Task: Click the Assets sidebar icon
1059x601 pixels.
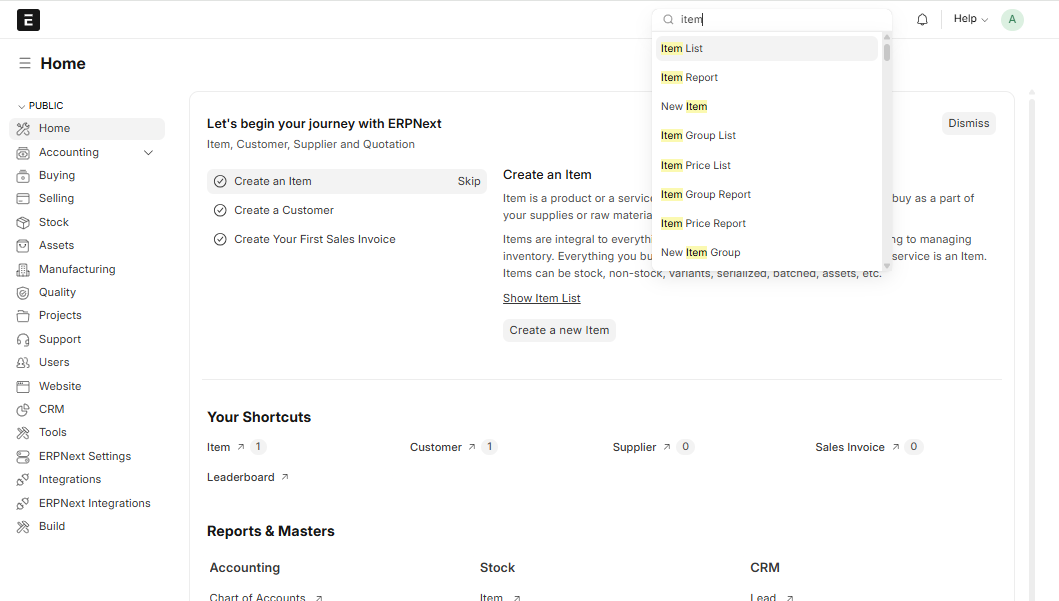Action: 23,245
